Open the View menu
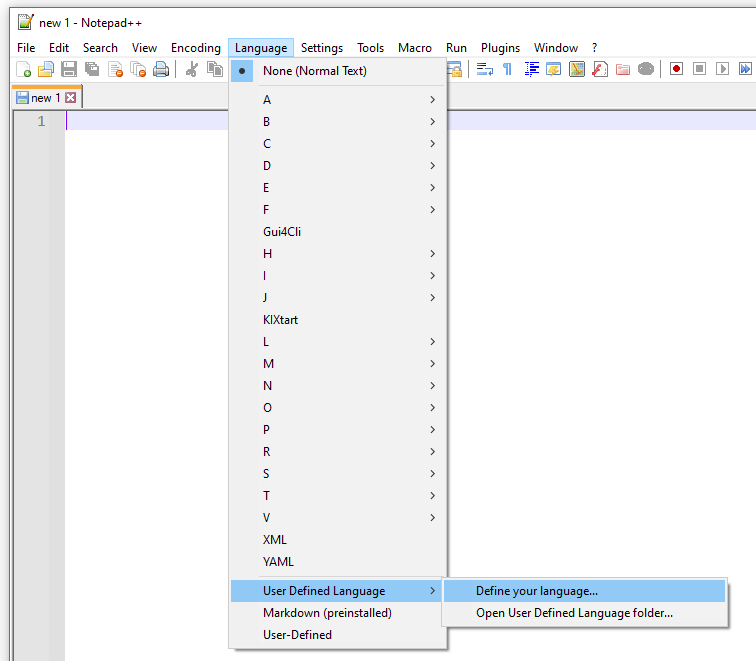756x661 pixels. coord(144,48)
